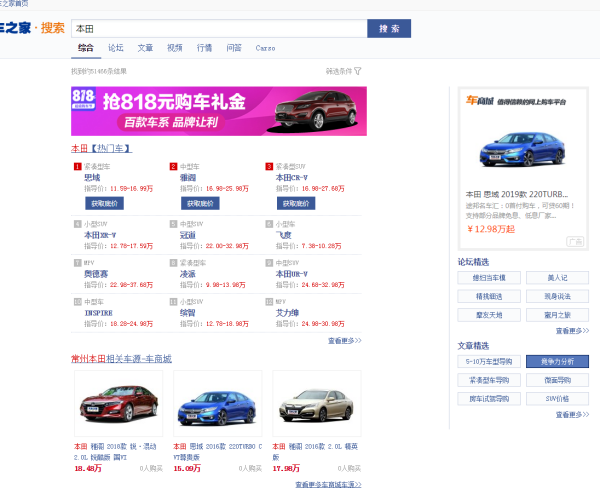Image resolution: width=600 pixels, height=494 pixels.
Task: Open the 抢818元购车礼金 promo banner
Action: tap(219, 111)
